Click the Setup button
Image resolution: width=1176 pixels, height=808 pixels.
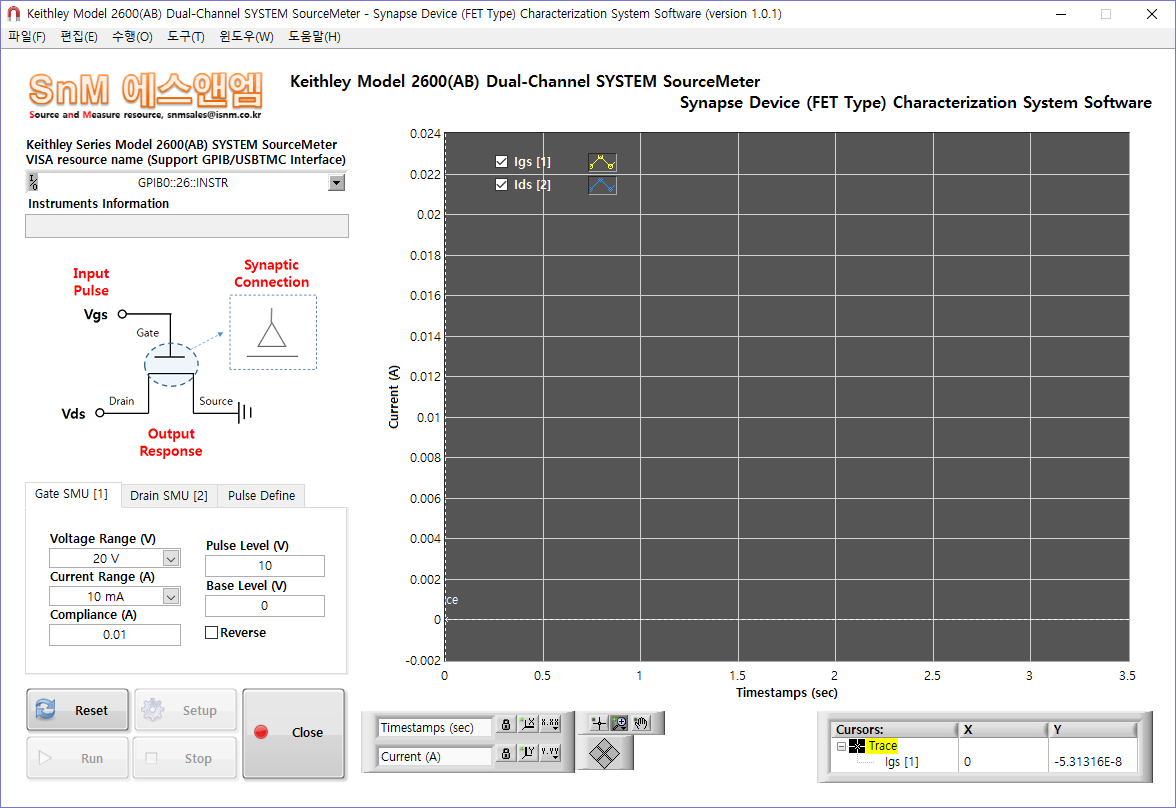tap(185, 710)
